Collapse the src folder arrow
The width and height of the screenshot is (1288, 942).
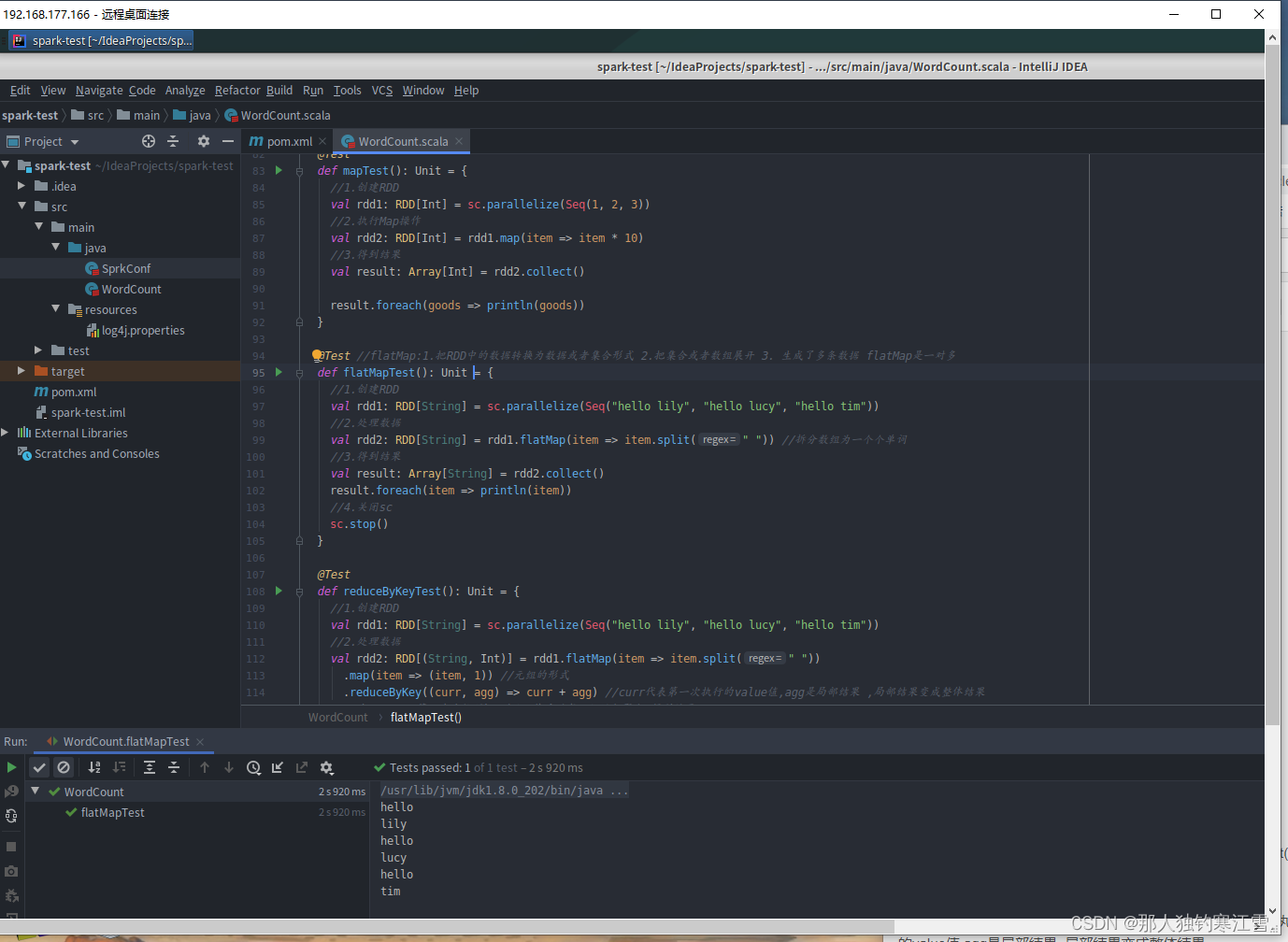click(x=21, y=207)
